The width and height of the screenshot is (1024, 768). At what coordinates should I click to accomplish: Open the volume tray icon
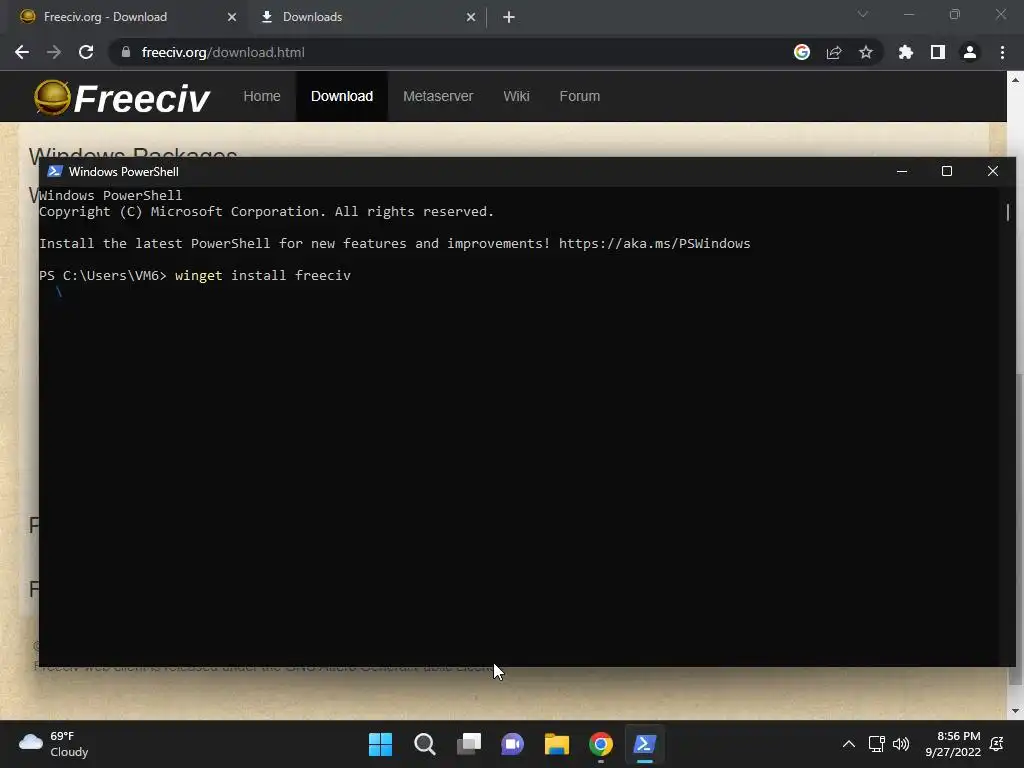point(901,744)
